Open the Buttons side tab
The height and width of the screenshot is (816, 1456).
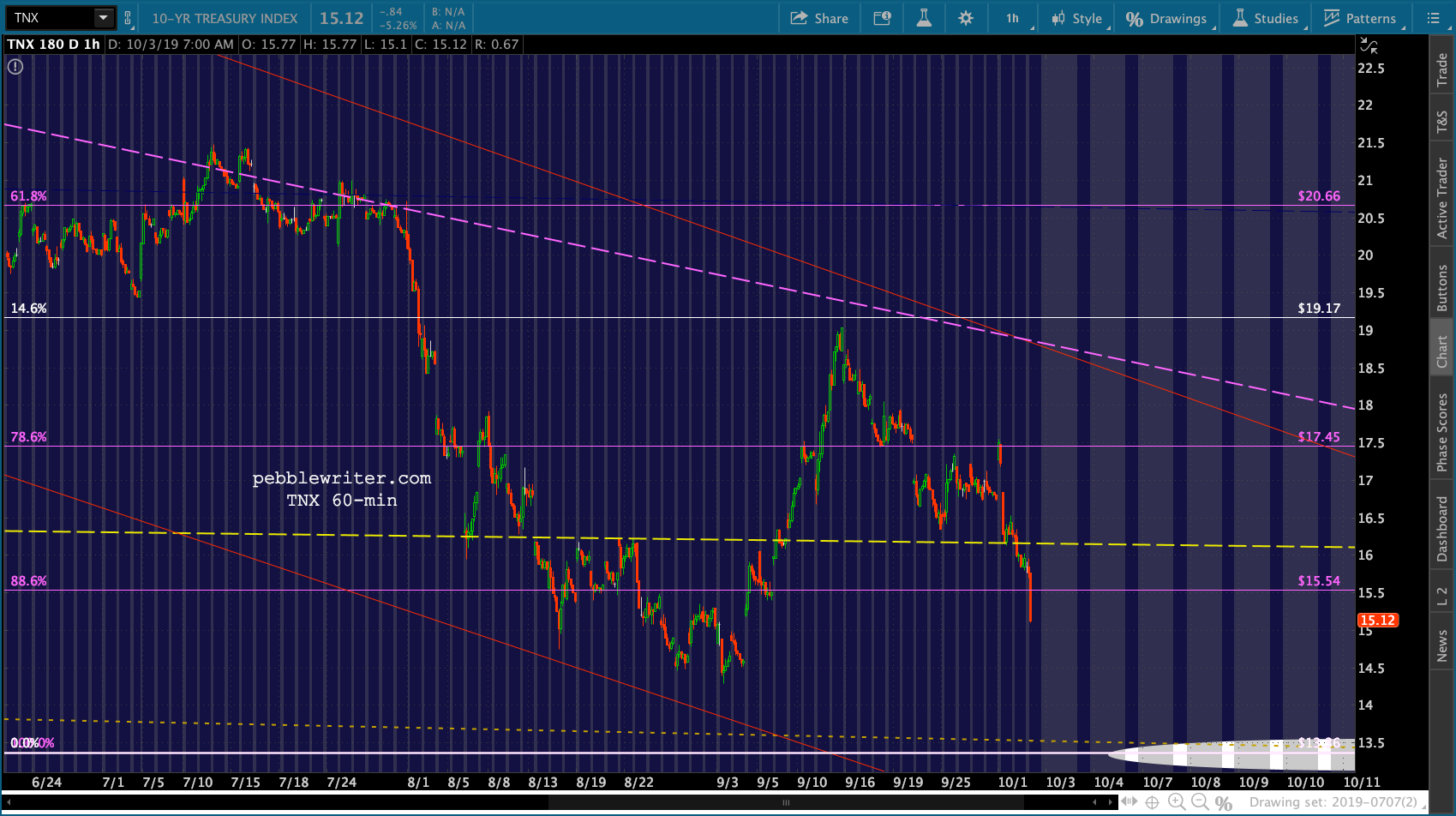click(x=1442, y=287)
